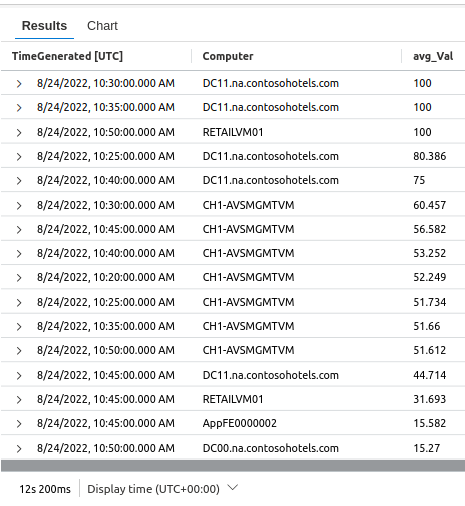
Task: Select the avg_Val value 52.249
Action: [430, 277]
